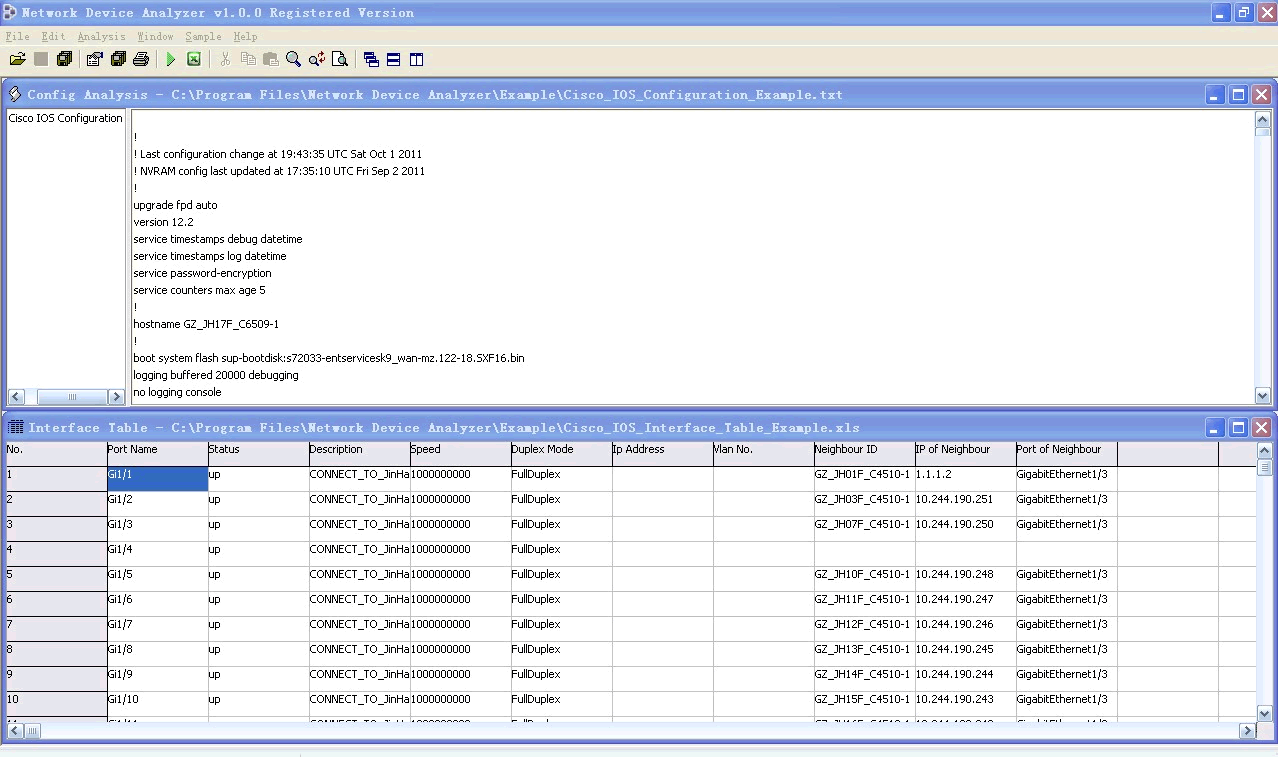Click the Find and Replace icon
The image size is (1278, 757).
point(317,60)
